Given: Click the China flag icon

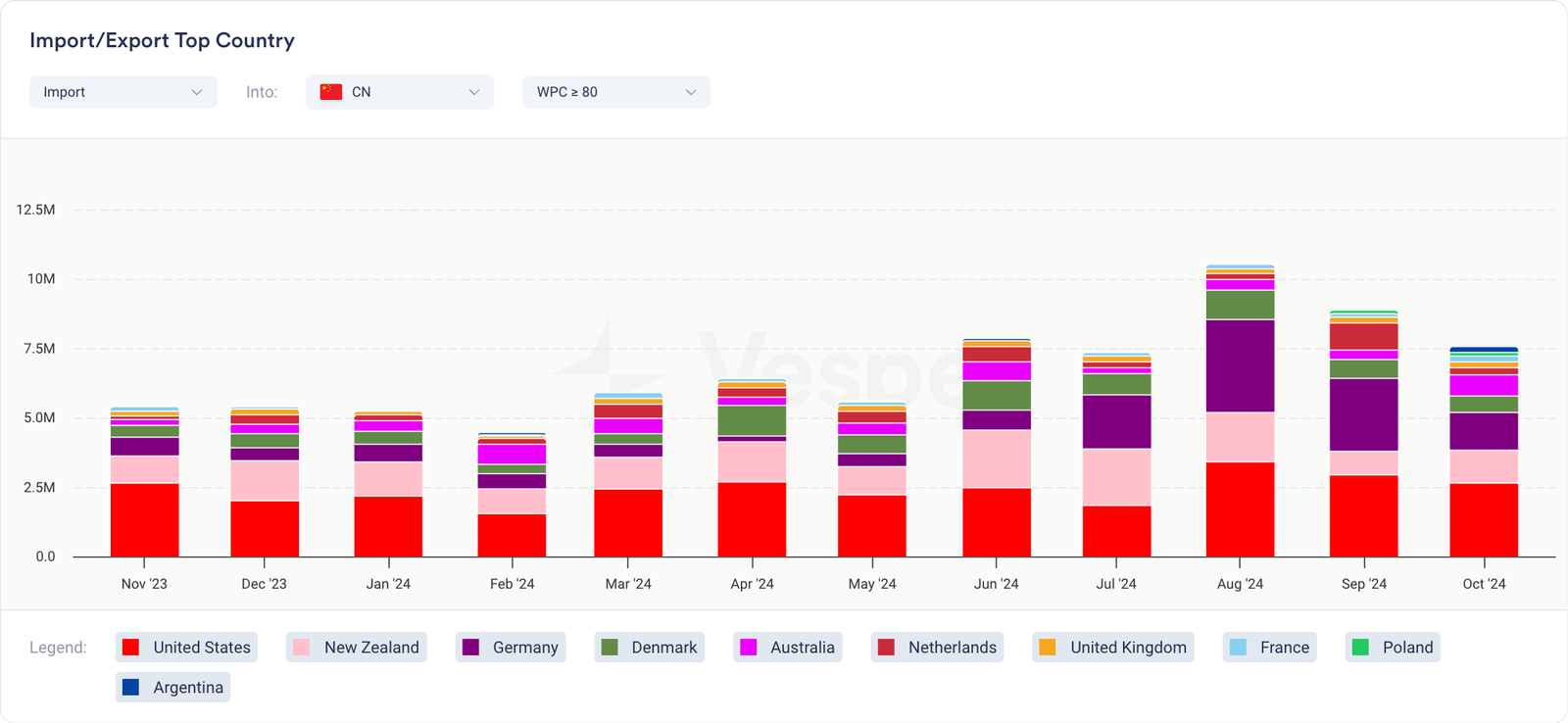Looking at the screenshot, I should [x=331, y=92].
